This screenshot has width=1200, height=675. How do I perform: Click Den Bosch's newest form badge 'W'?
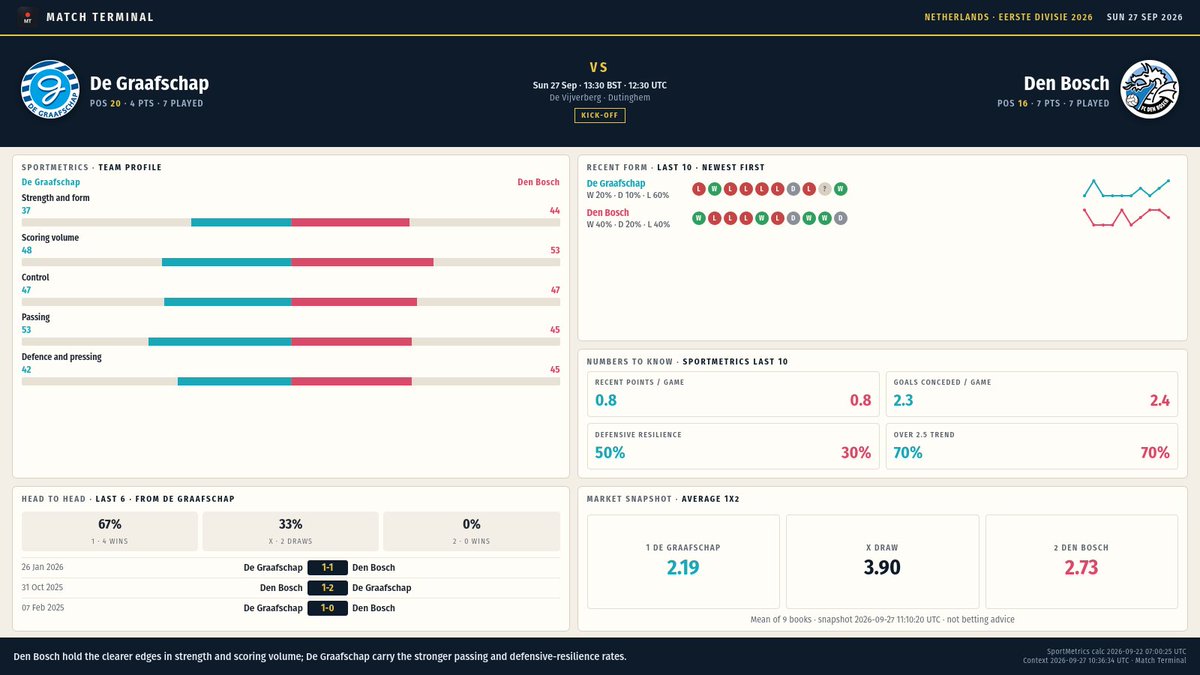click(697, 218)
